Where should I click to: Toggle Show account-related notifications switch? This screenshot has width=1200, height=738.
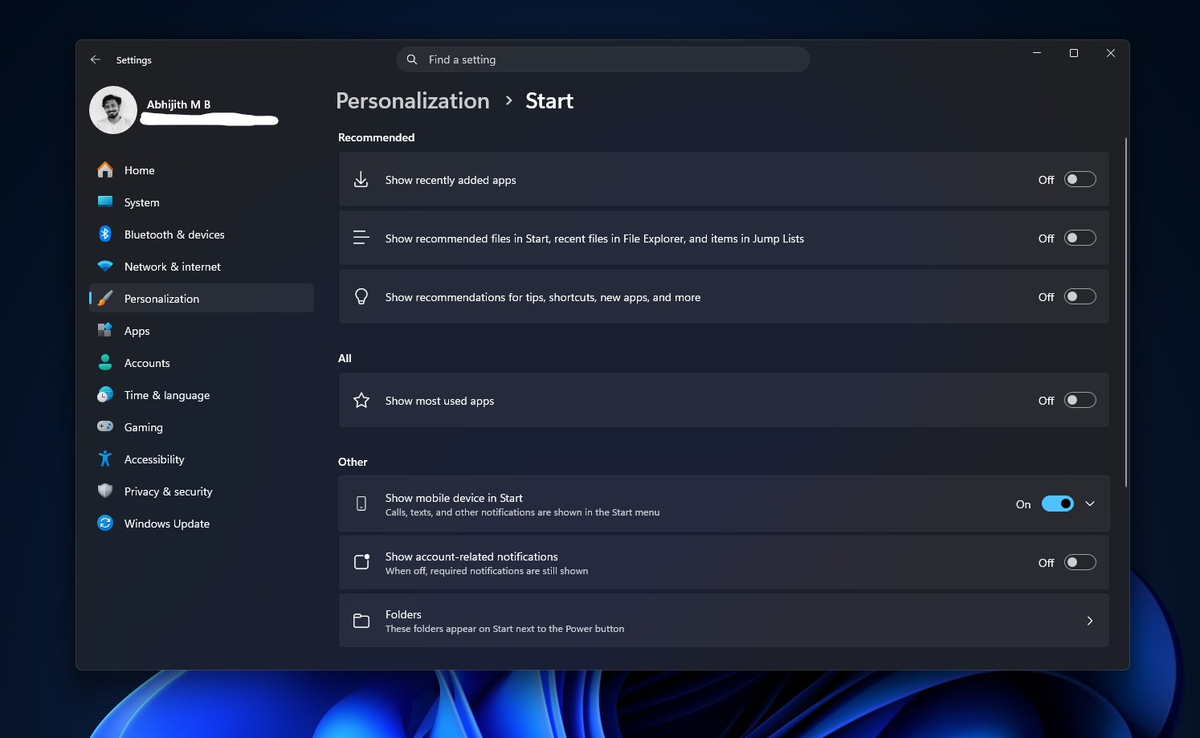1080,562
